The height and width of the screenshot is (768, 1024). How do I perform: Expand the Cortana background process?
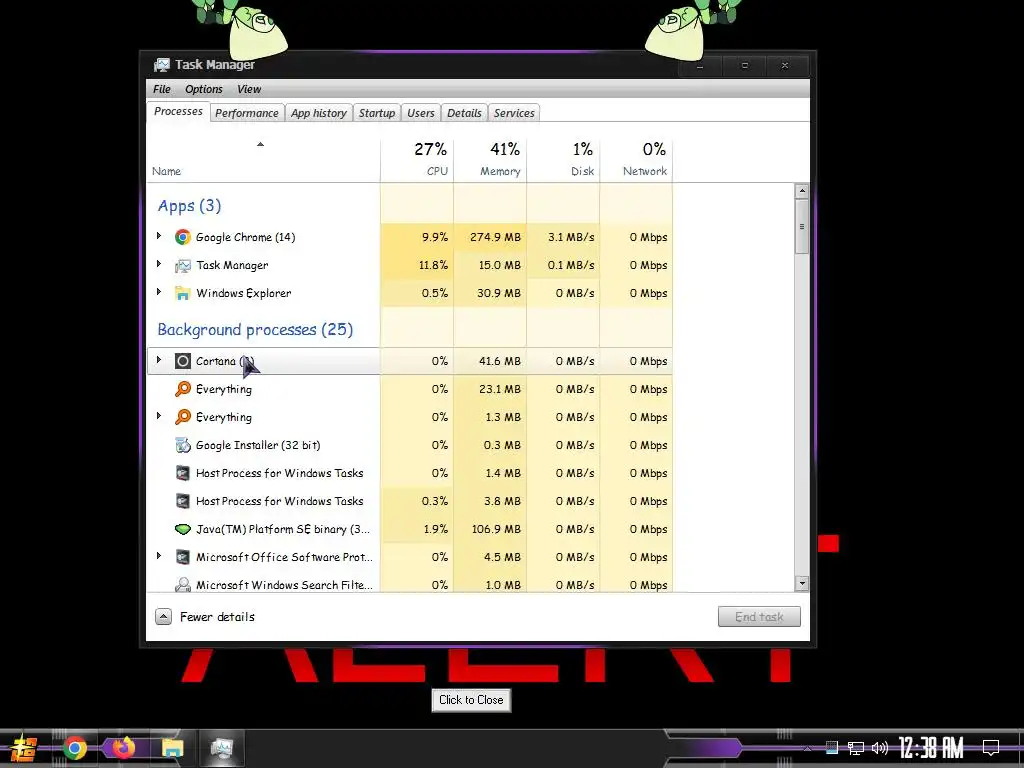click(159, 360)
